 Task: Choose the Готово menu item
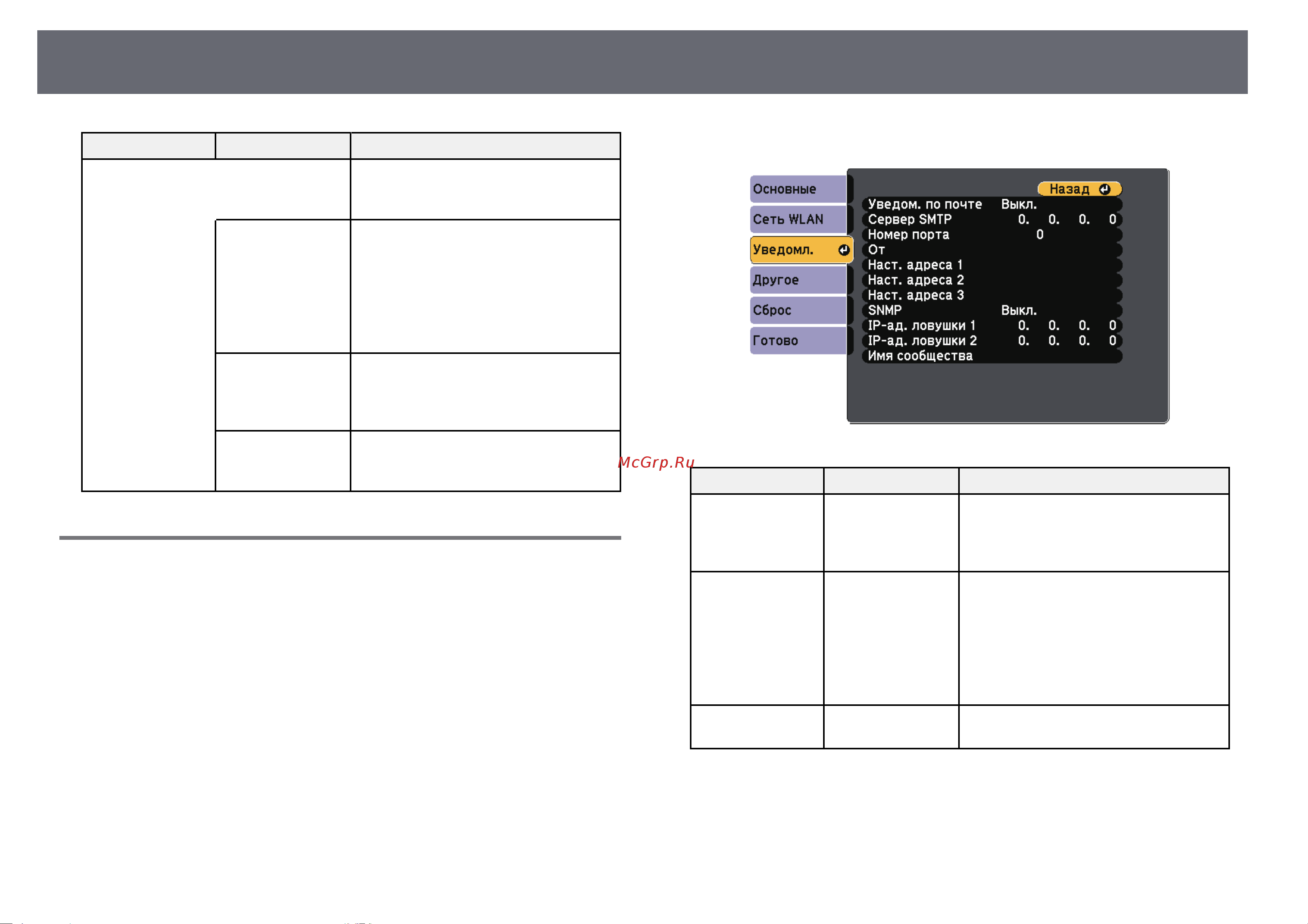798,340
